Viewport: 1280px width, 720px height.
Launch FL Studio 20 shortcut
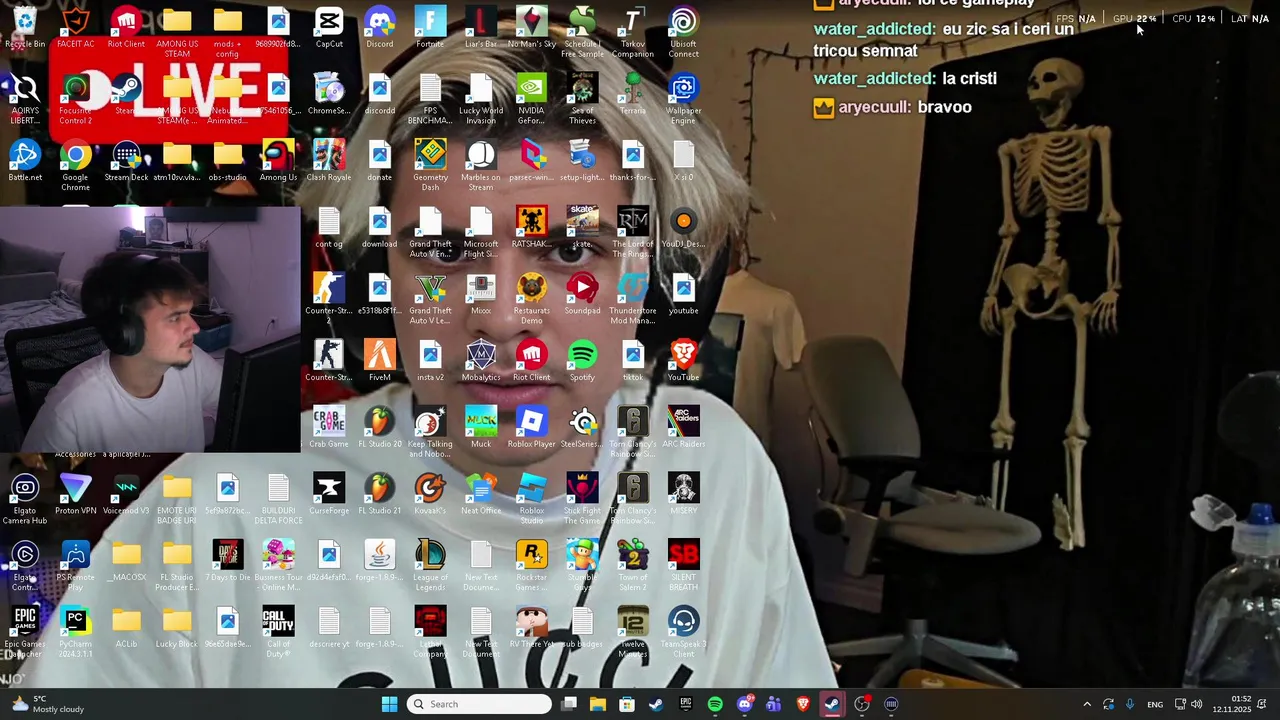[x=380, y=428]
